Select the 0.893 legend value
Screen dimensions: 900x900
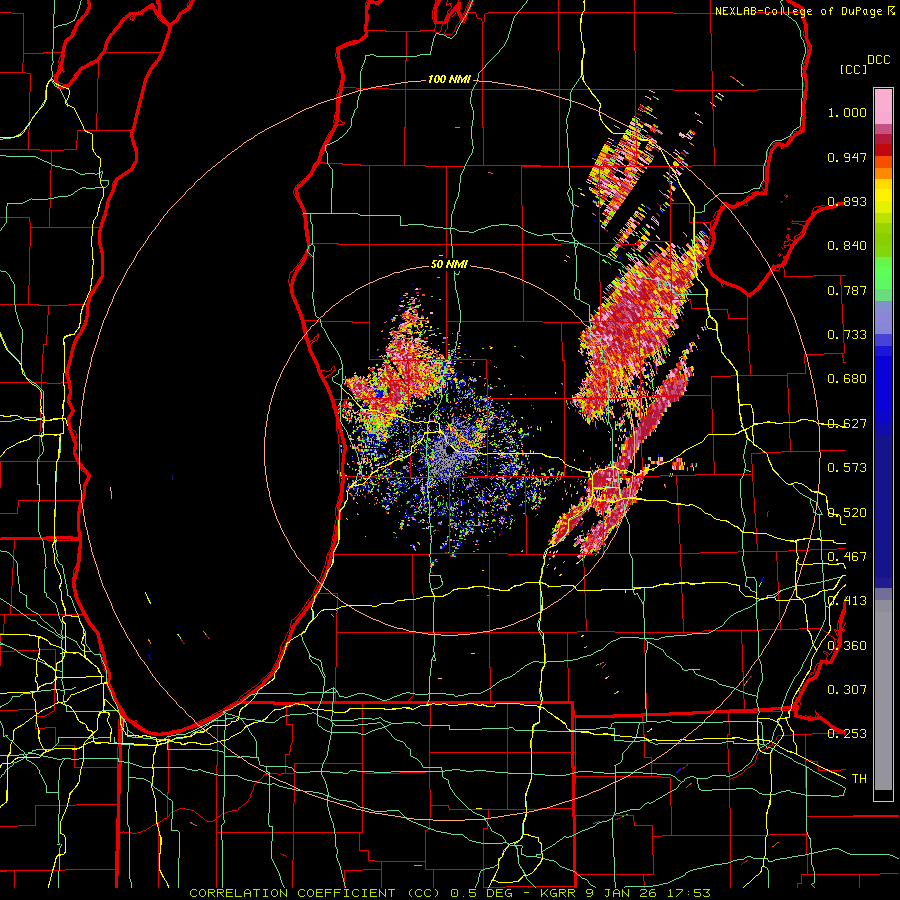tap(847, 201)
